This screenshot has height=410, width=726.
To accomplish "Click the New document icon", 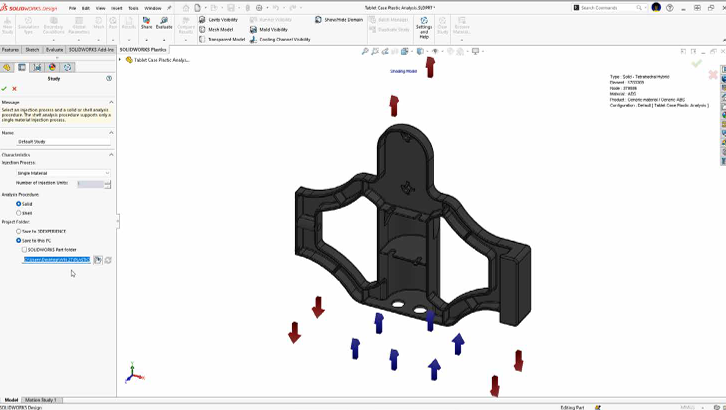I will pos(198,8).
